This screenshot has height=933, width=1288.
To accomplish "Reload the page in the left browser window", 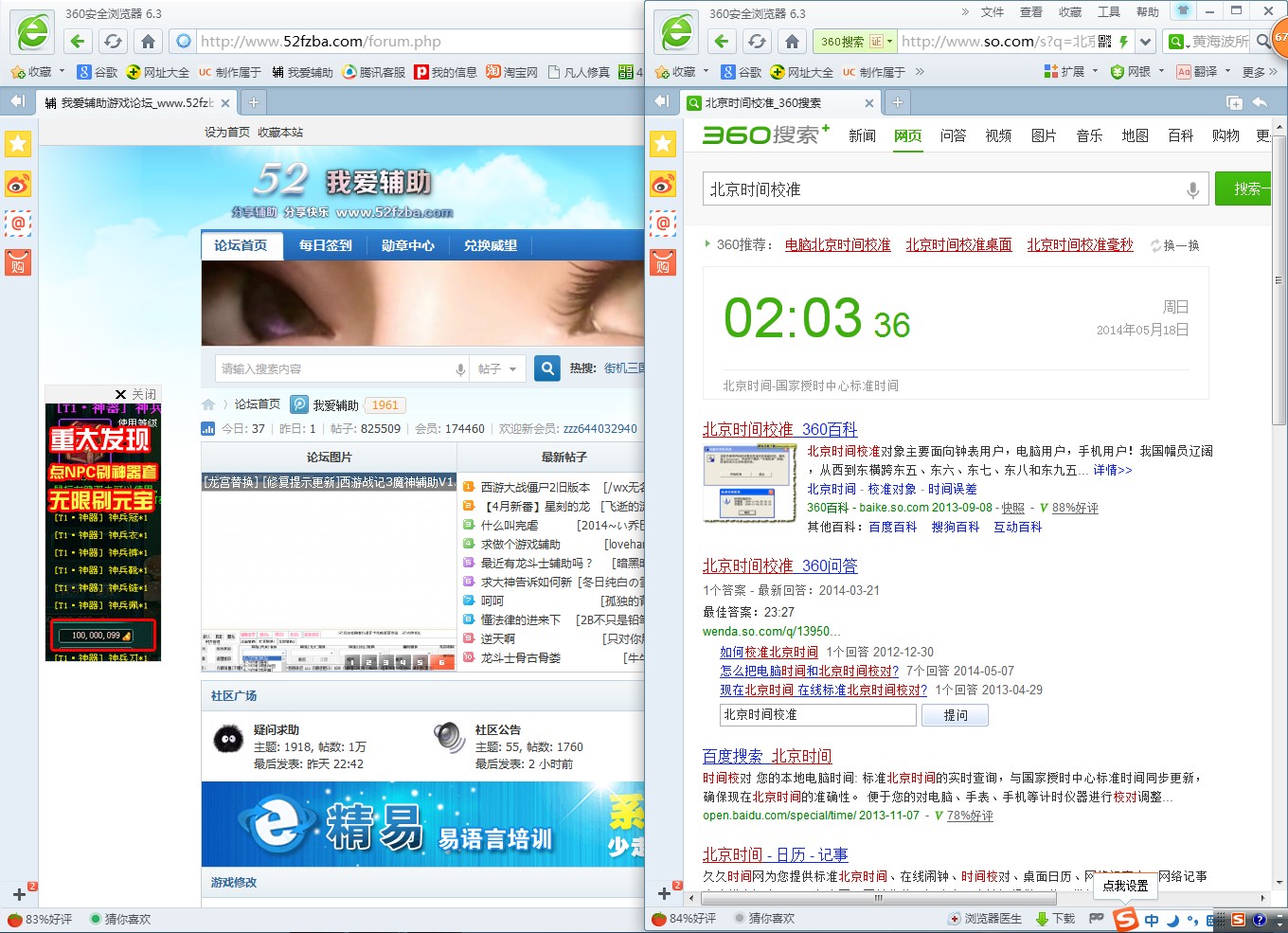I will click(x=113, y=41).
